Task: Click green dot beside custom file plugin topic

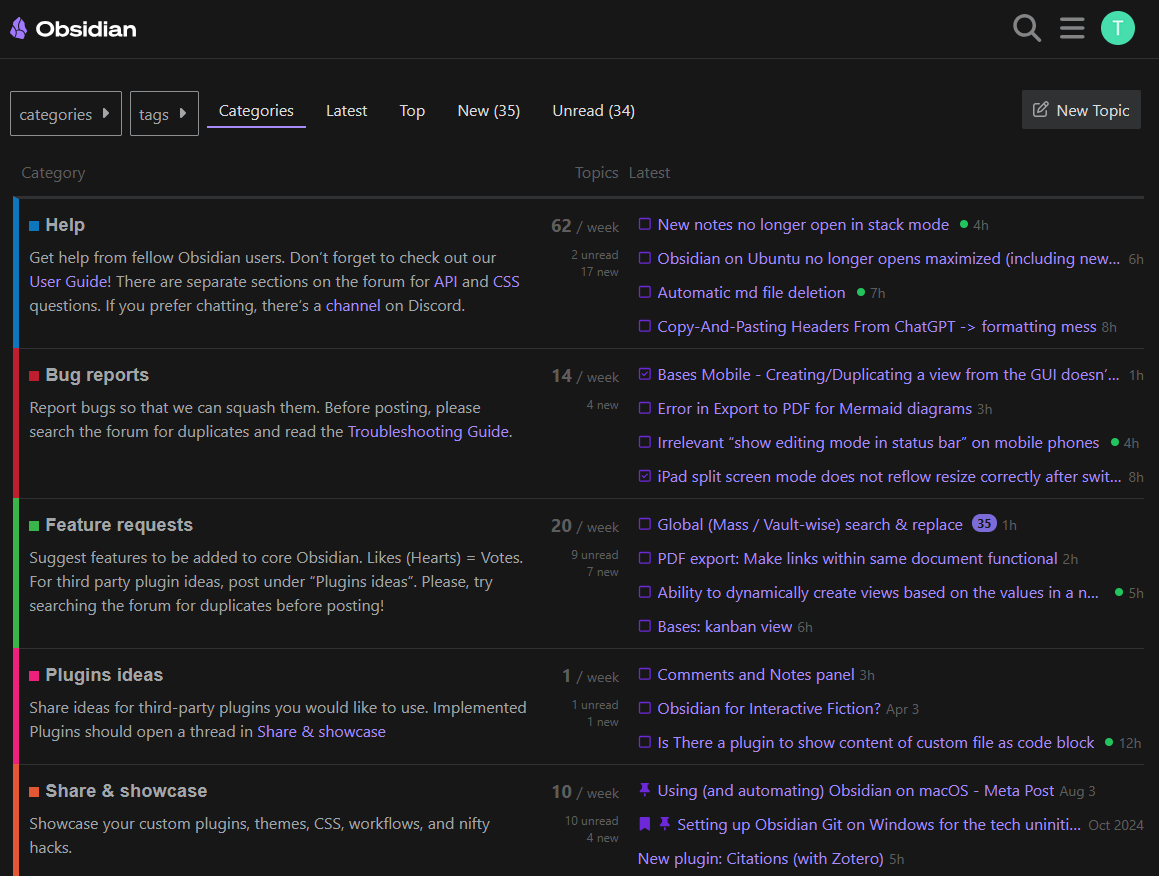Action: tap(1109, 742)
